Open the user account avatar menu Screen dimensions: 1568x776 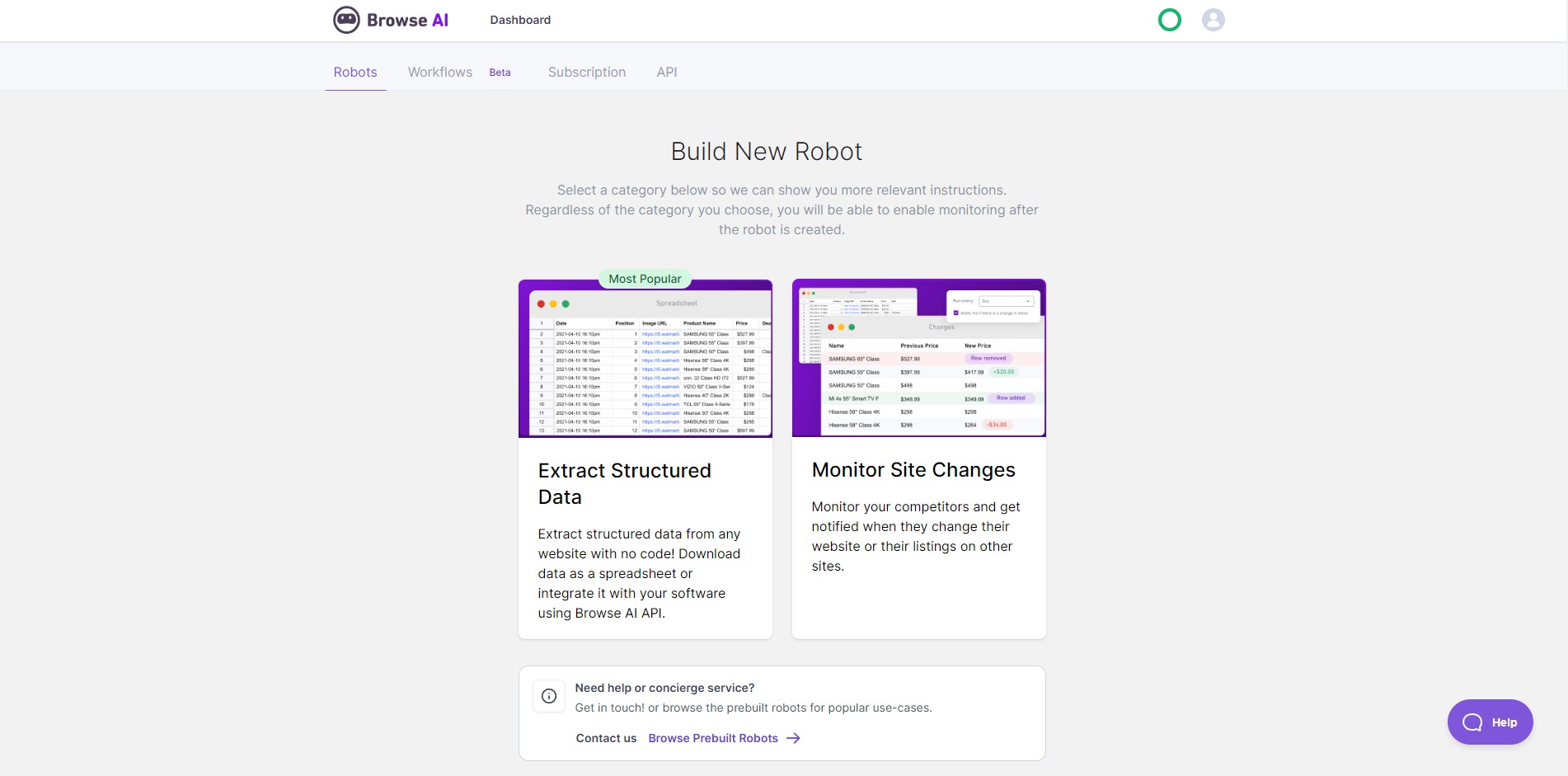pyautogui.click(x=1213, y=20)
